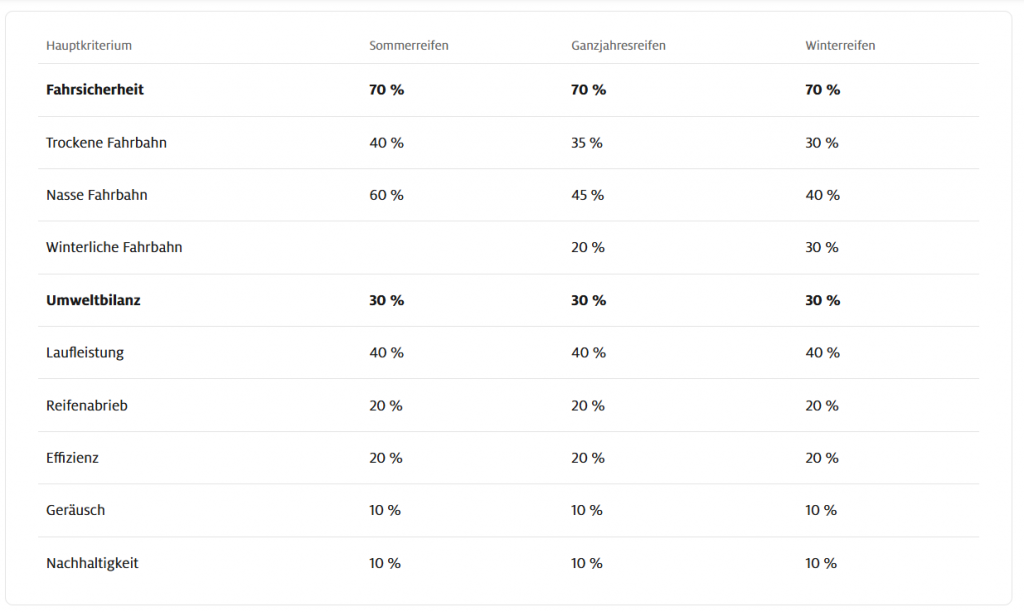This screenshot has width=1024, height=612.
Task: Click the Hauptkriterium column header
Action: (x=89, y=46)
